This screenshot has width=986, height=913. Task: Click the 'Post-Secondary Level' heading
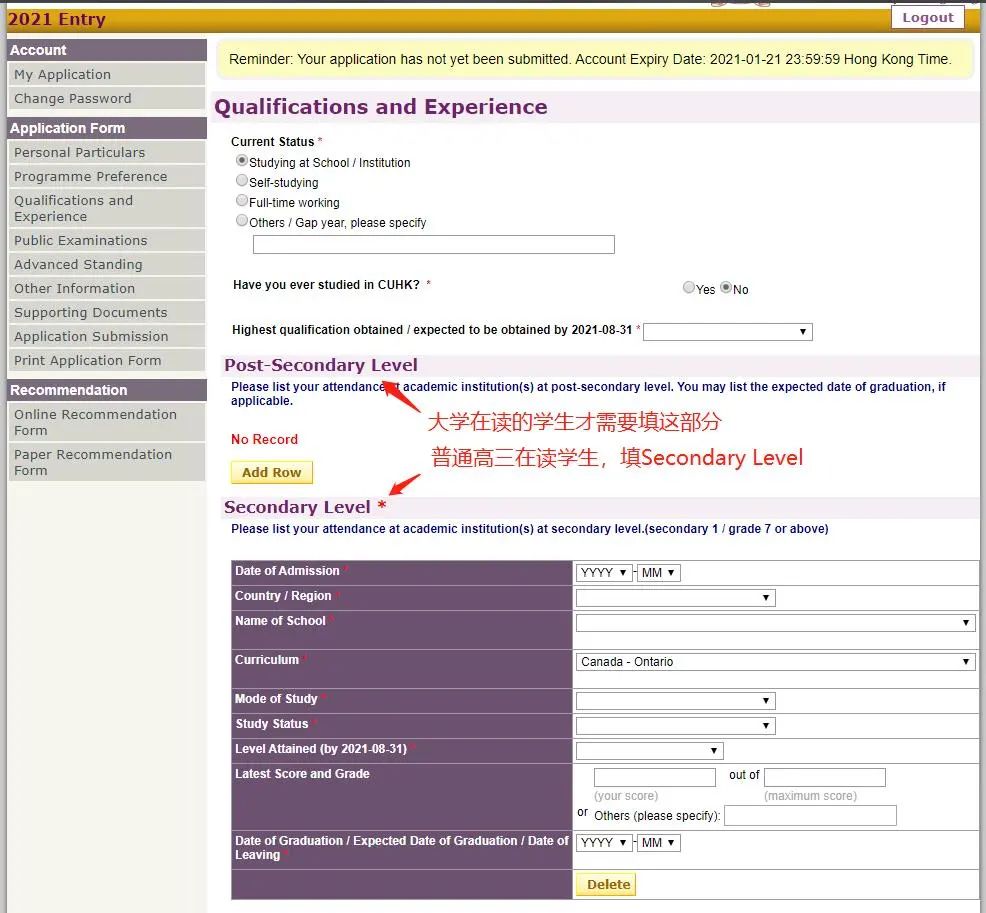coord(321,365)
